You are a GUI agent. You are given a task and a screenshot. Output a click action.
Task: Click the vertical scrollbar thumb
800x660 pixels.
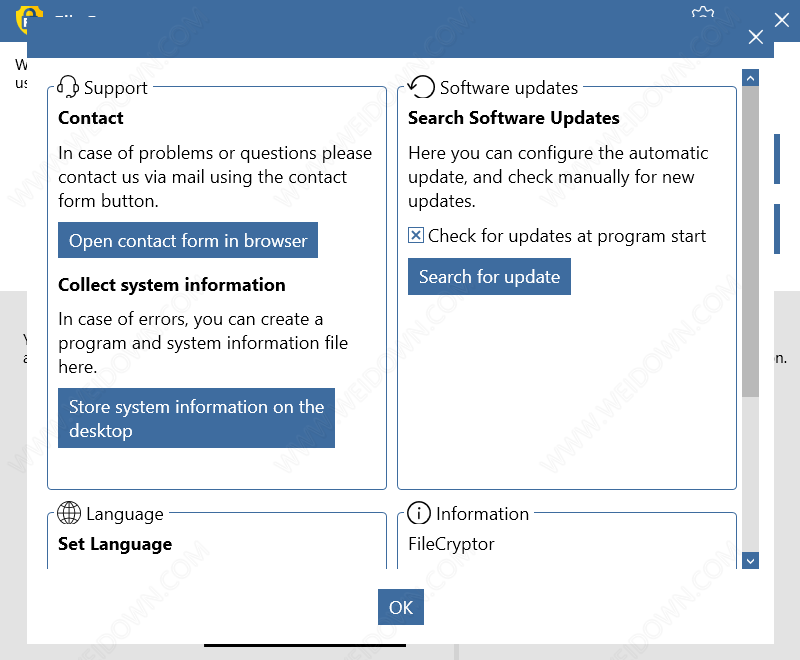750,241
